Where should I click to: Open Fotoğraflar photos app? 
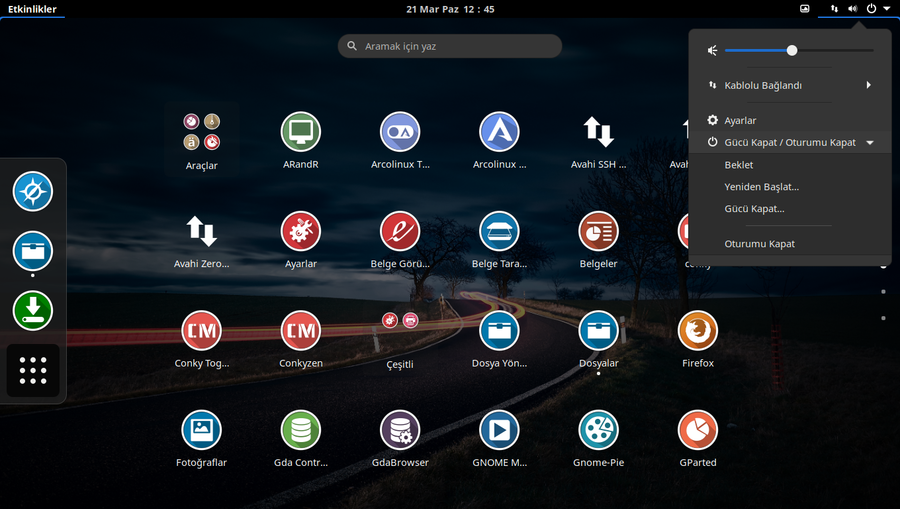click(201, 430)
